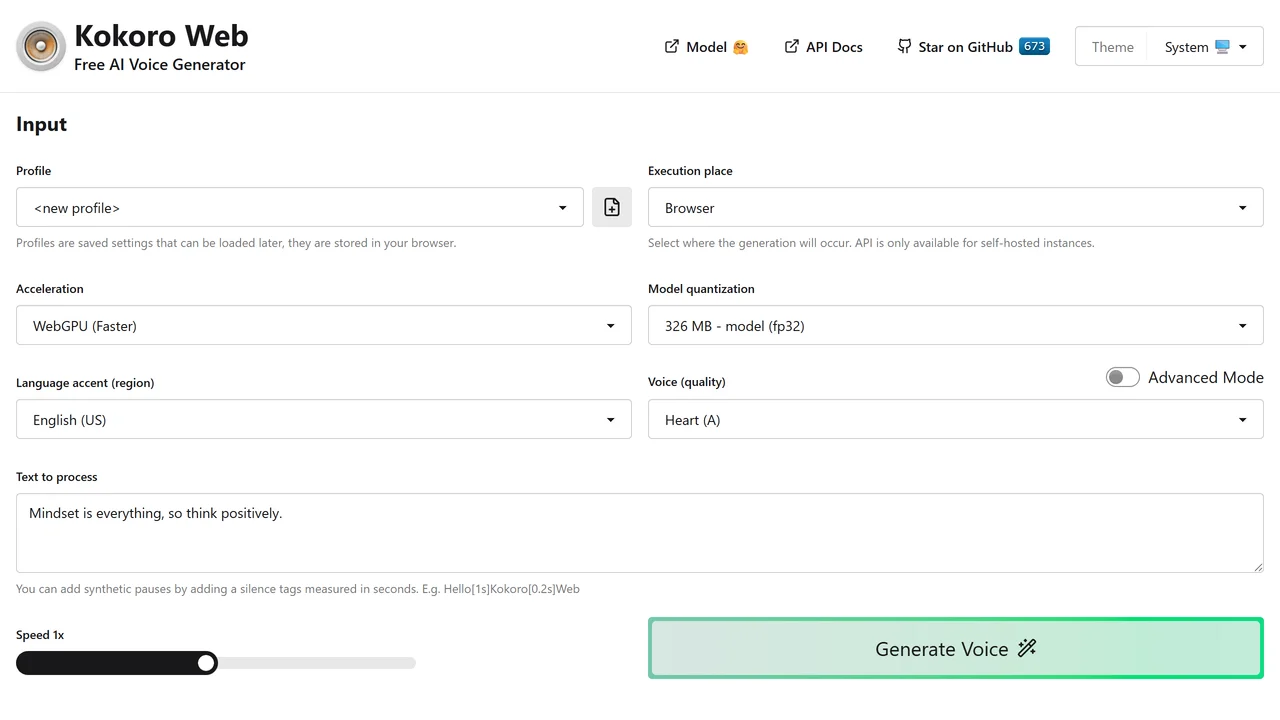Viewport: 1280px width, 720px height.
Task: Open the System theme selector
Action: pyautogui.click(x=1206, y=47)
